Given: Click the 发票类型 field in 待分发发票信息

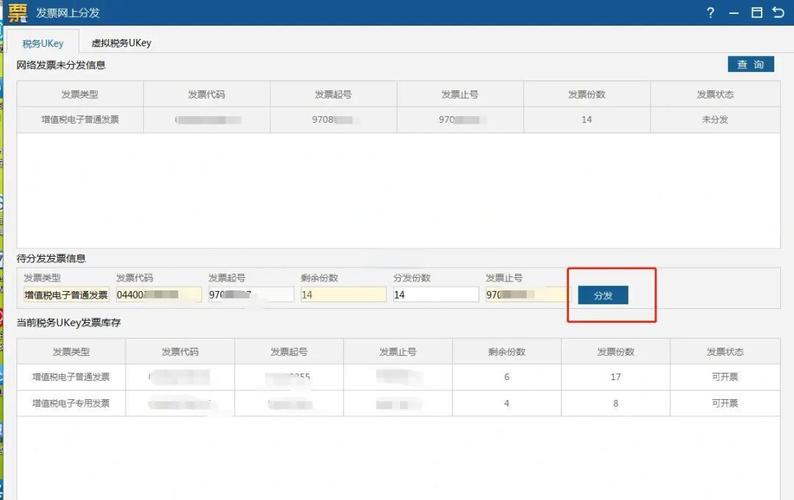Looking at the screenshot, I should 66,295.
